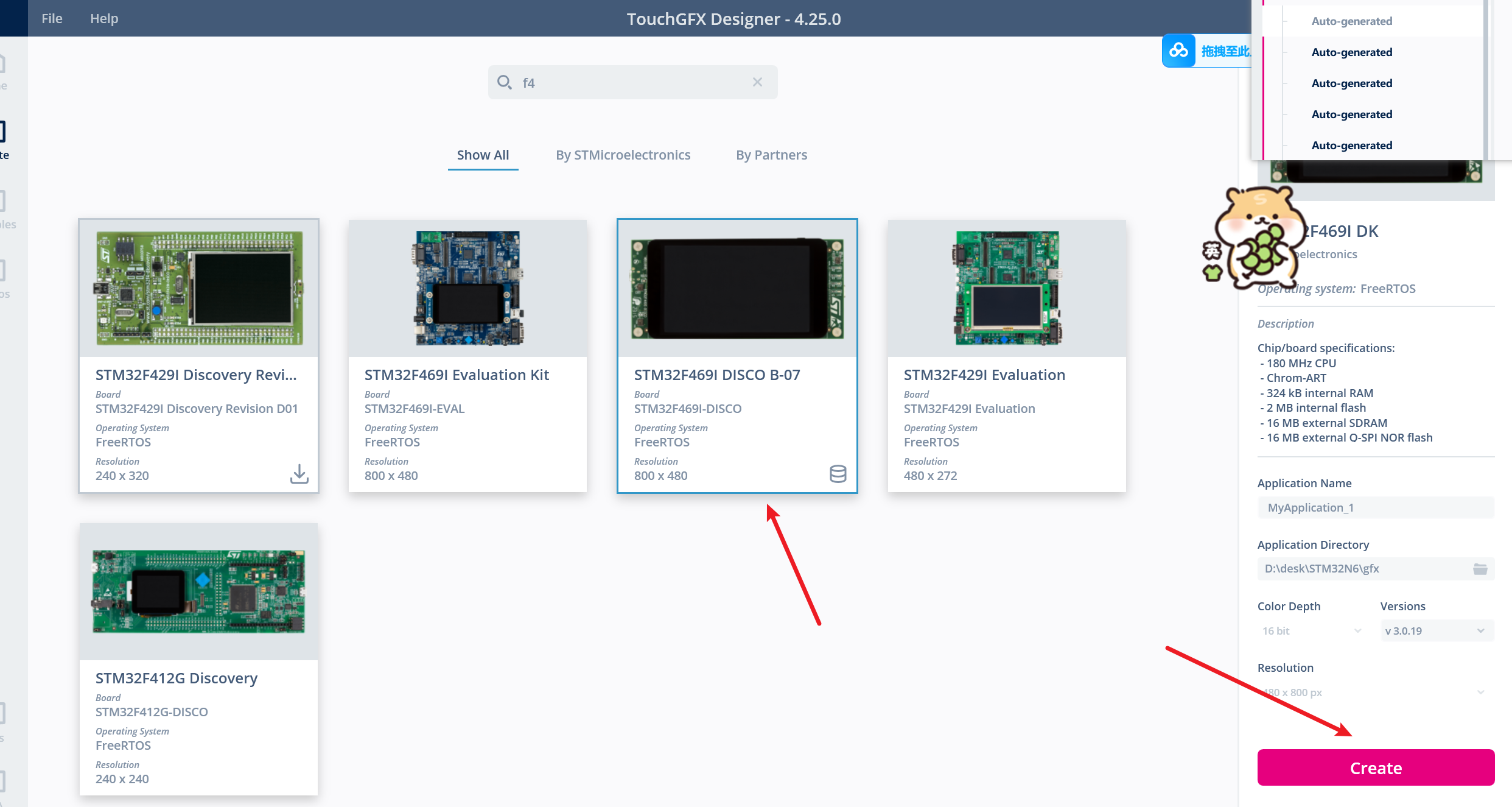Open the File menu
This screenshot has width=1512, height=807.
pyautogui.click(x=51, y=18)
